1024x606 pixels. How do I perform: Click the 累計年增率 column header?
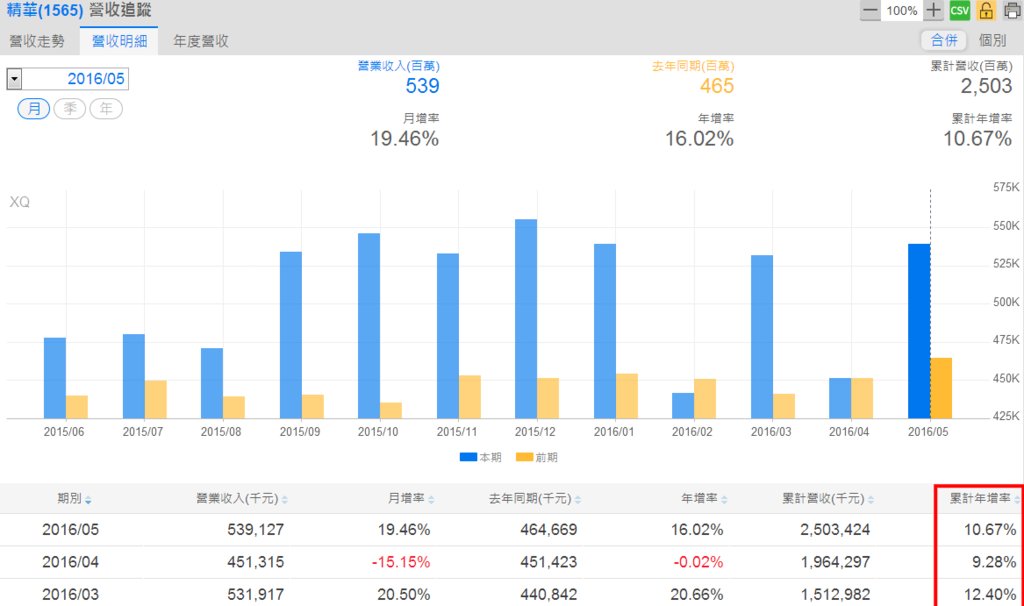pos(980,499)
